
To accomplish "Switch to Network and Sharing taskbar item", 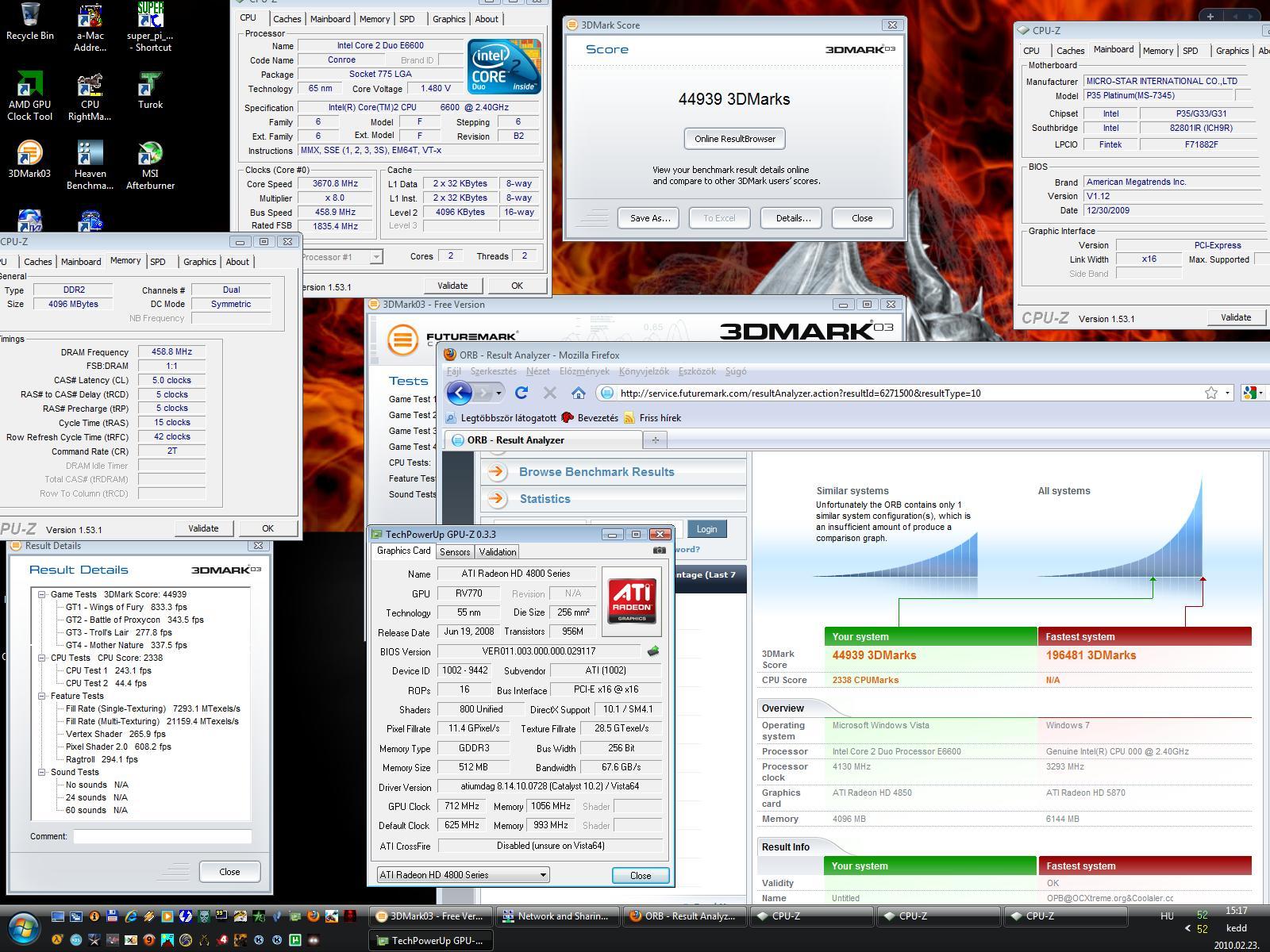I will [x=556, y=916].
